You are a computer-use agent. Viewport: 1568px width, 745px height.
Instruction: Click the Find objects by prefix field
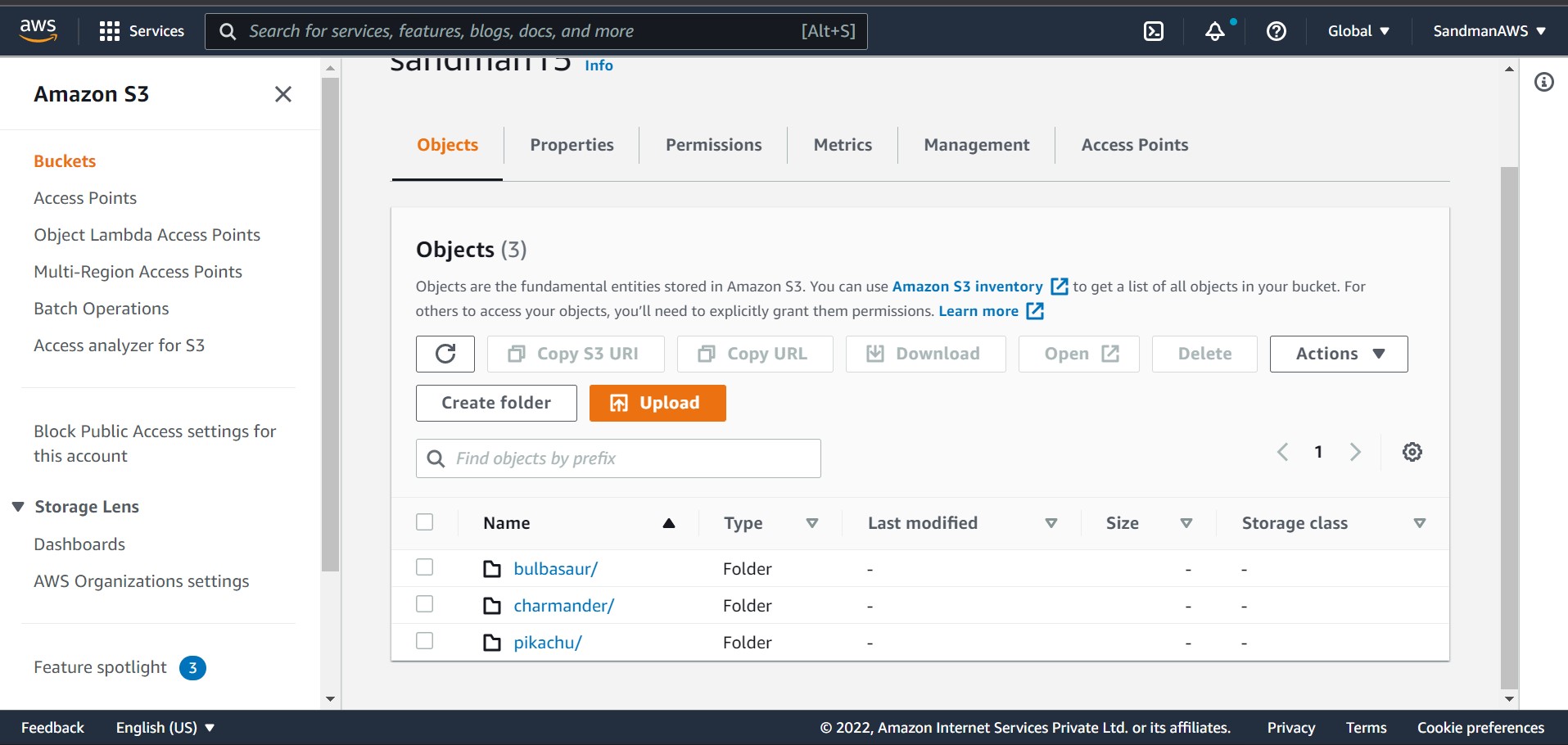coord(618,458)
